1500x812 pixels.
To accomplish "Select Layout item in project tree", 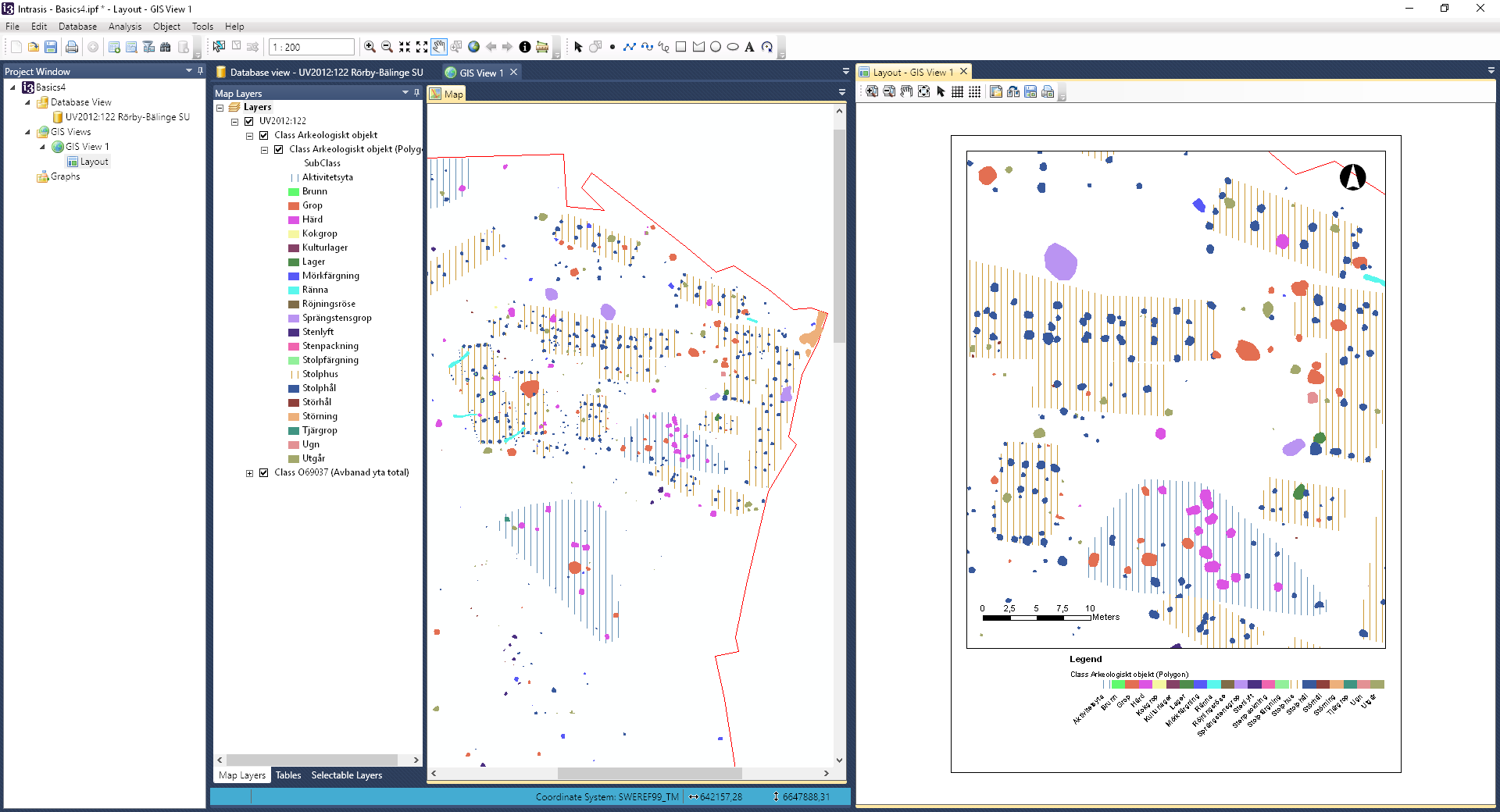I will click(x=94, y=162).
